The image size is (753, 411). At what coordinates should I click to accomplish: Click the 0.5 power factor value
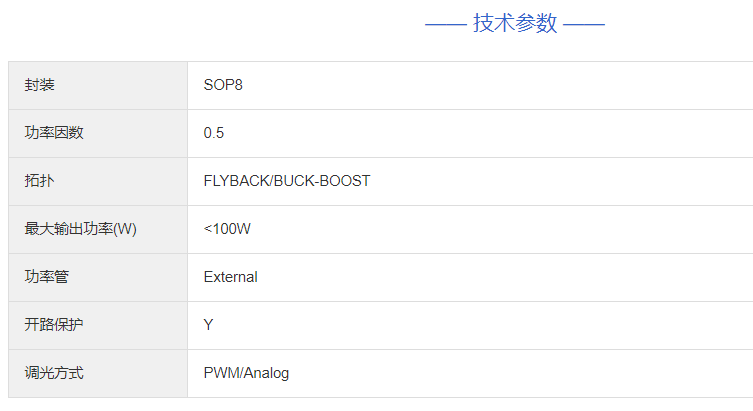[x=214, y=133]
